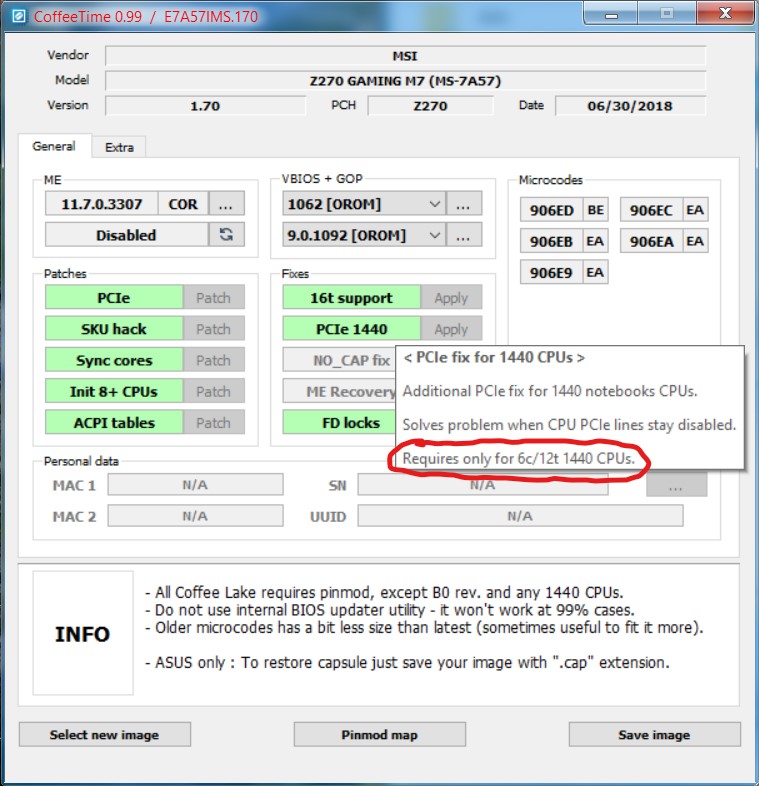Click the Model field Z270 GAMING M7

(x=405, y=81)
